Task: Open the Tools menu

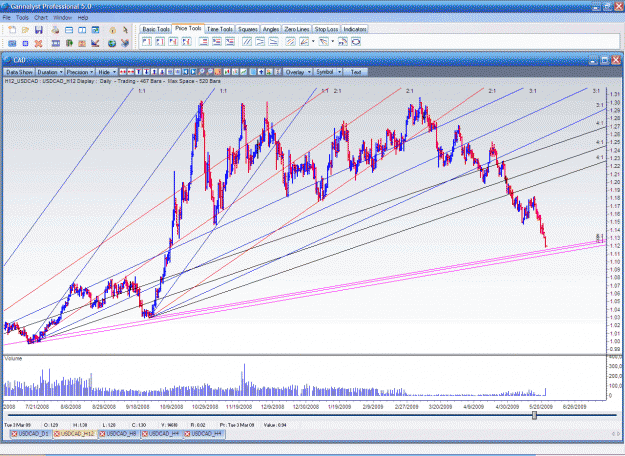Action: [x=22, y=18]
